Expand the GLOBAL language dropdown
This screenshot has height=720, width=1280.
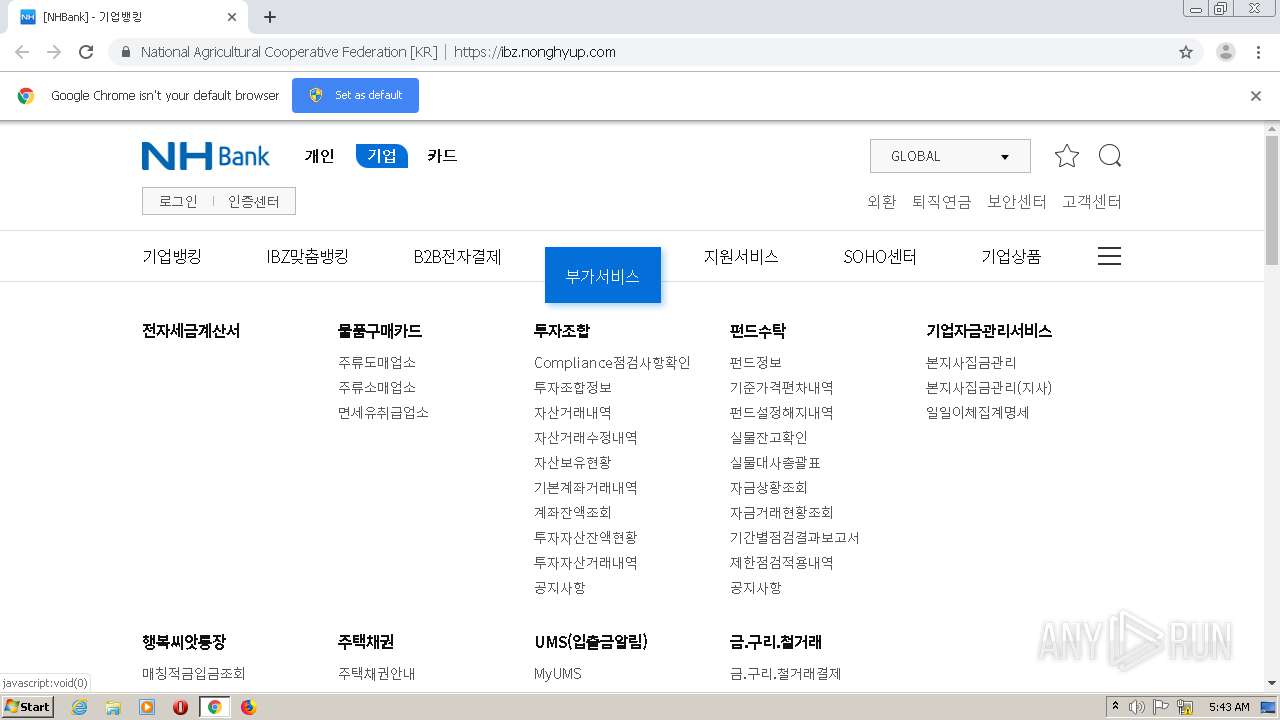point(950,156)
